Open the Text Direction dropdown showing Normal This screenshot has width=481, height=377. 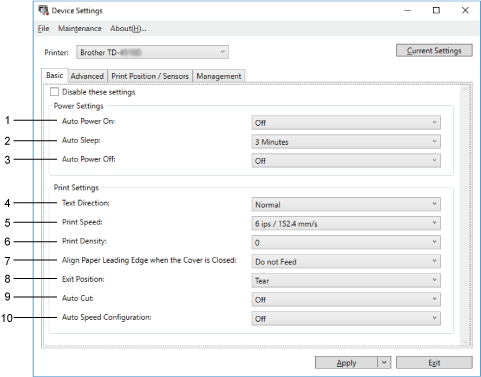pos(346,204)
